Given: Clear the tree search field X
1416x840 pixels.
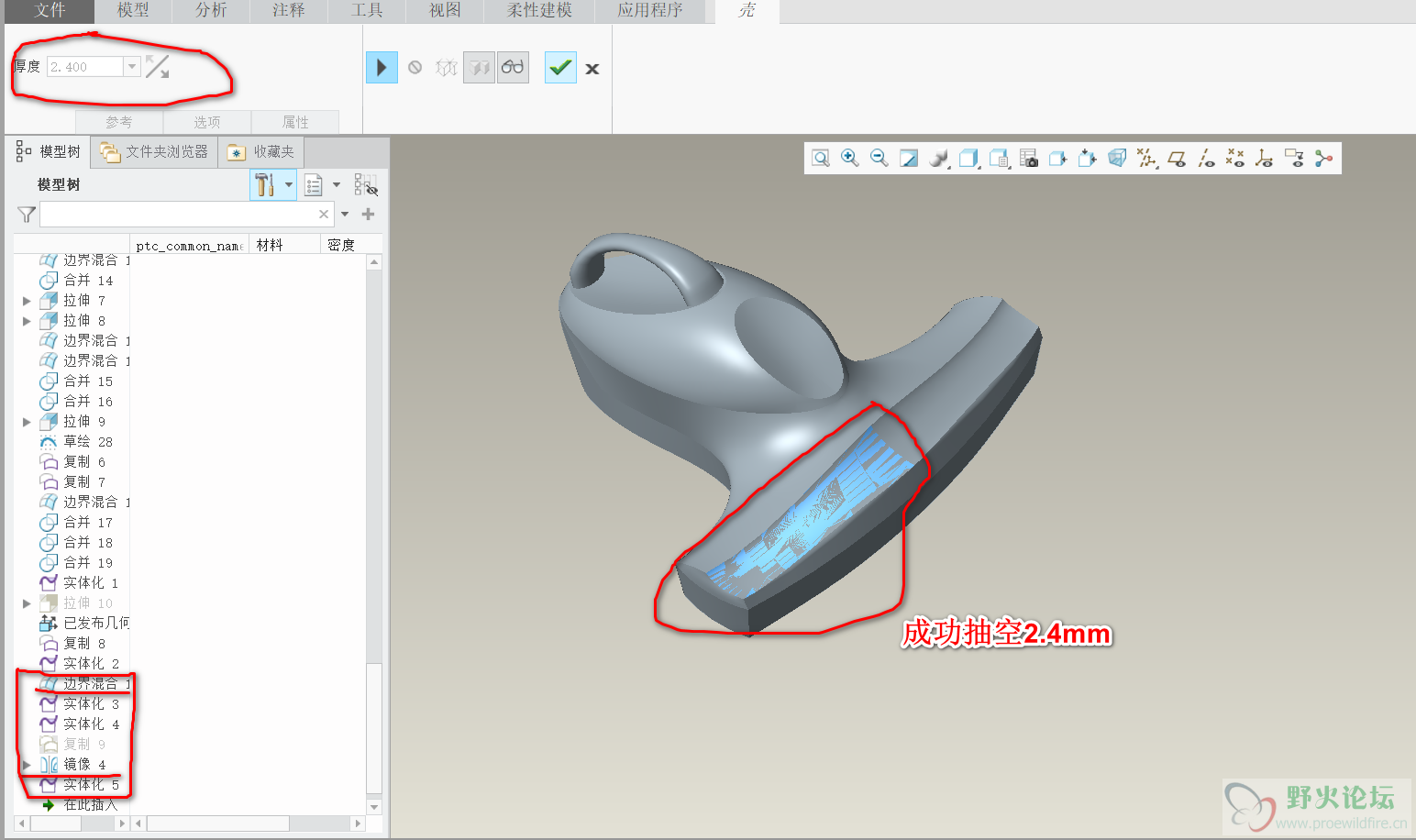Looking at the screenshot, I should [324, 215].
